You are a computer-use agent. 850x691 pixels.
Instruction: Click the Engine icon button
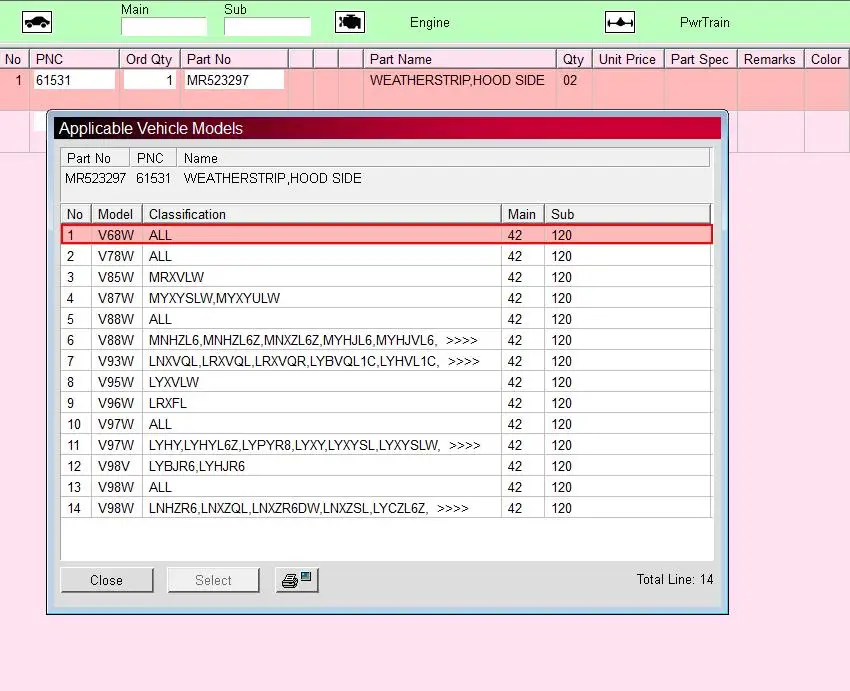coord(350,22)
